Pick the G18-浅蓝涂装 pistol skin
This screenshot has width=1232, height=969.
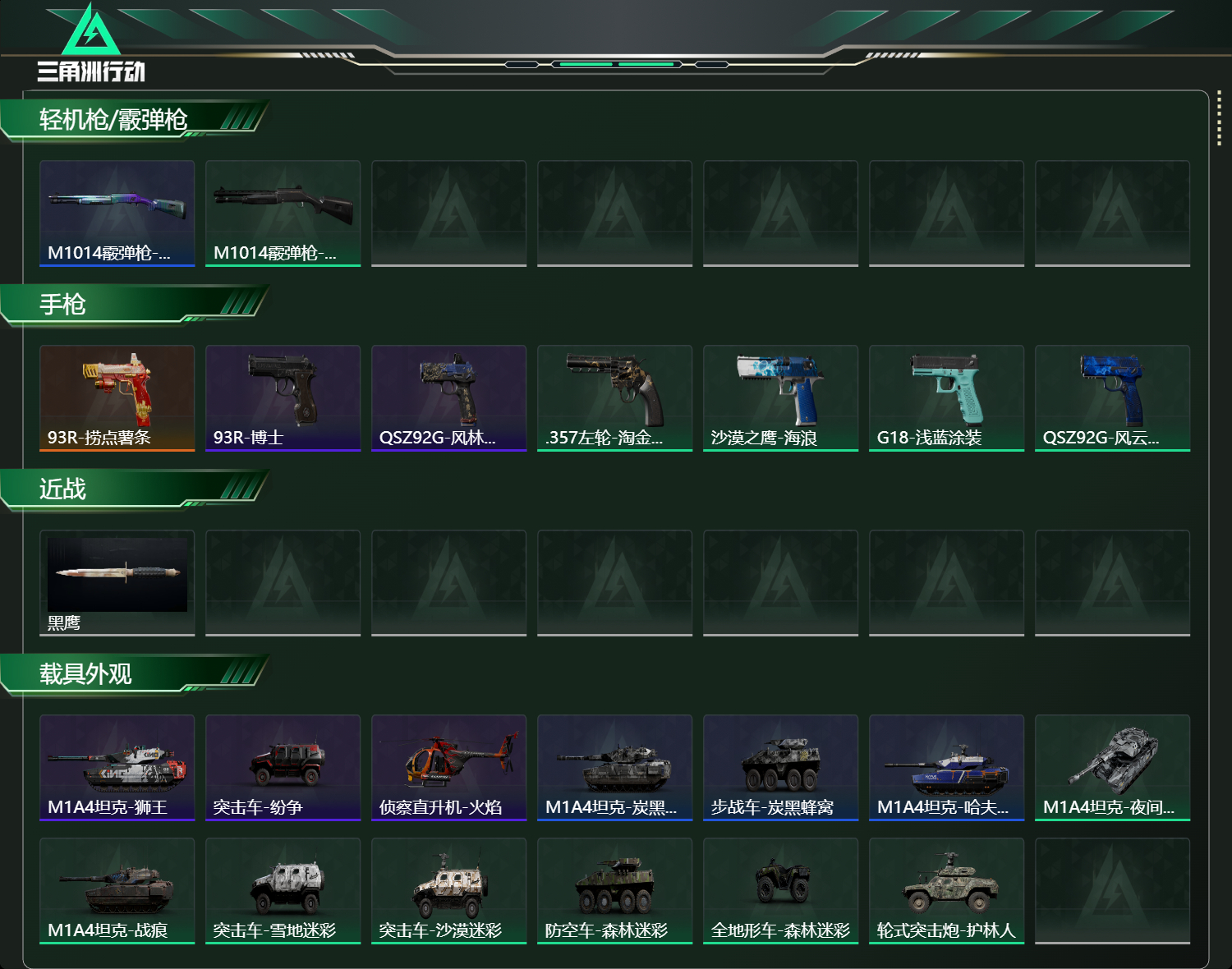click(947, 398)
